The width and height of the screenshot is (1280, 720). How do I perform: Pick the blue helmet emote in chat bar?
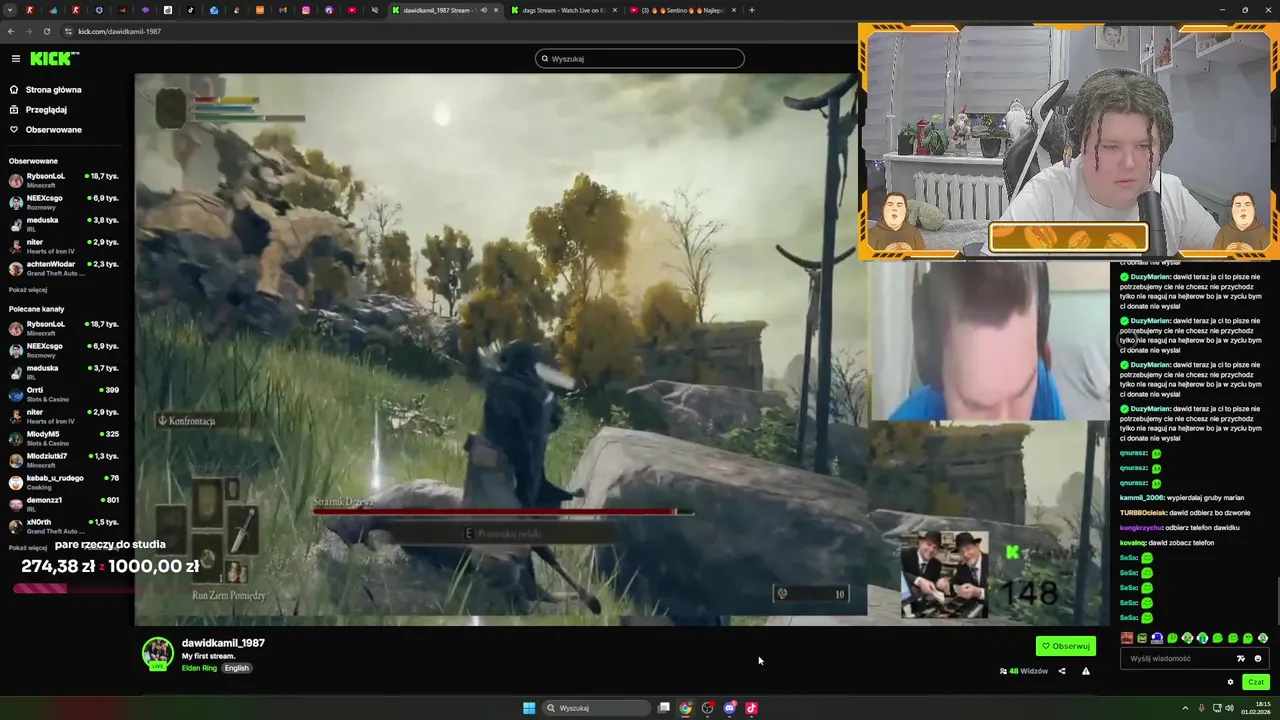click(1157, 638)
